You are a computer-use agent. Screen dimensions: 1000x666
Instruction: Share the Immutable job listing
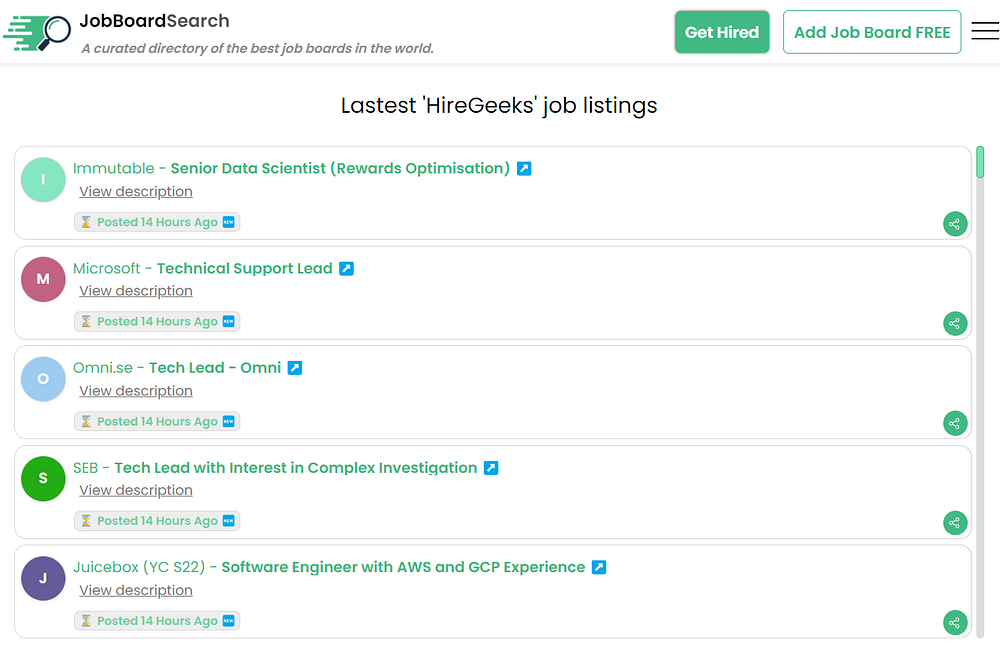click(x=955, y=224)
